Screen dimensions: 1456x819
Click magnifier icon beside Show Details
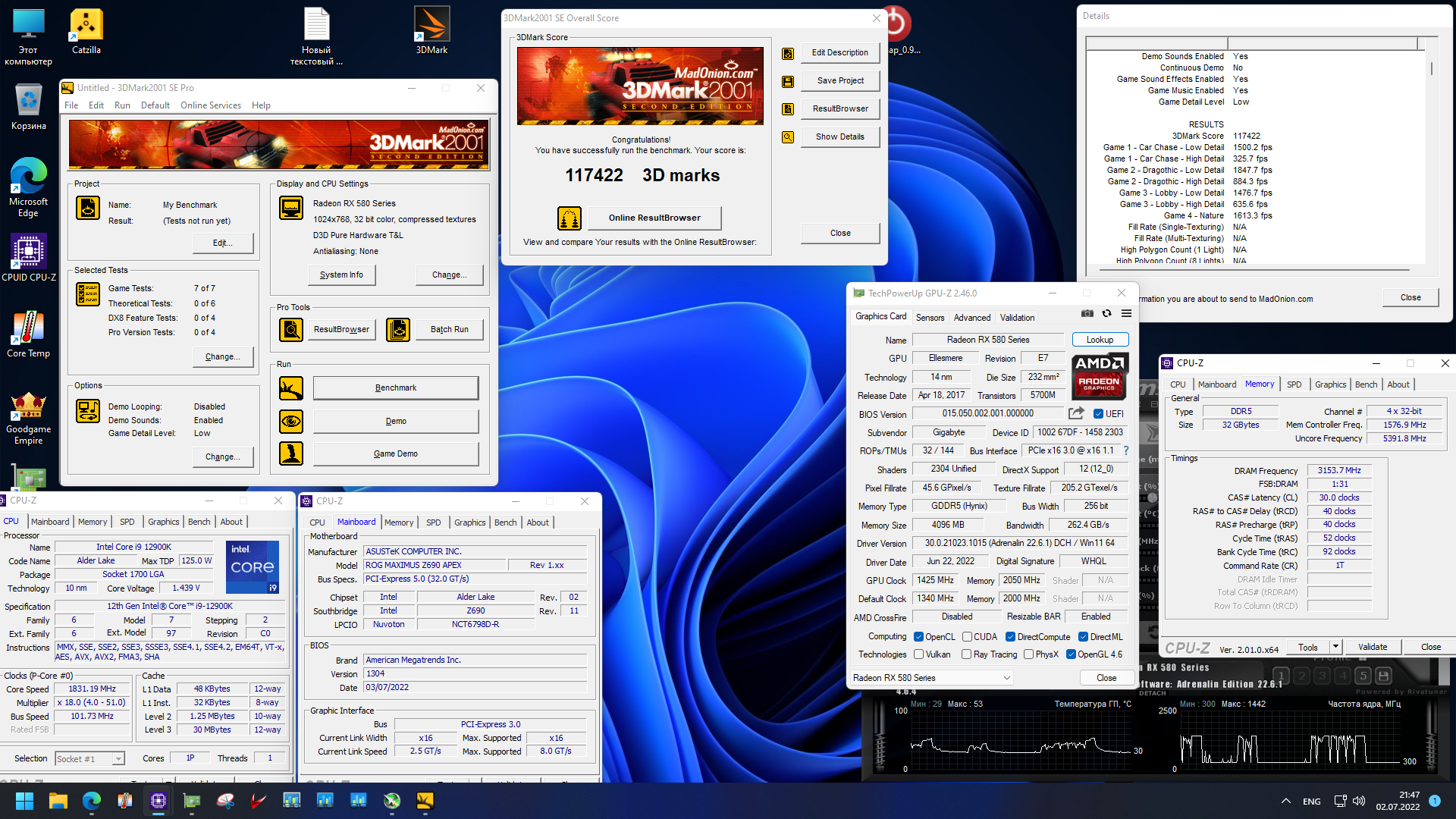[x=788, y=137]
